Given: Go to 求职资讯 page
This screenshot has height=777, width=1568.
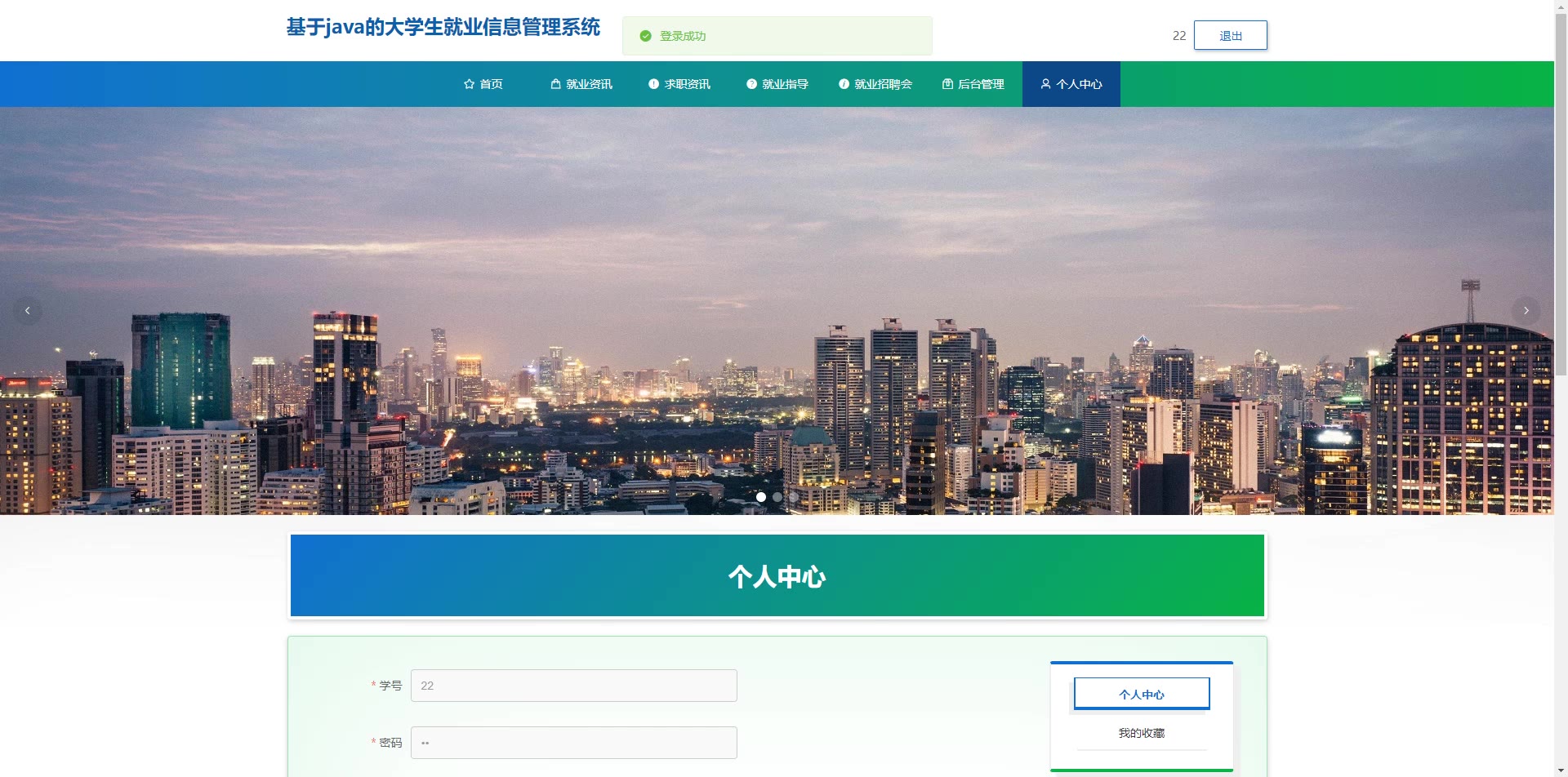Looking at the screenshot, I should [679, 84].
